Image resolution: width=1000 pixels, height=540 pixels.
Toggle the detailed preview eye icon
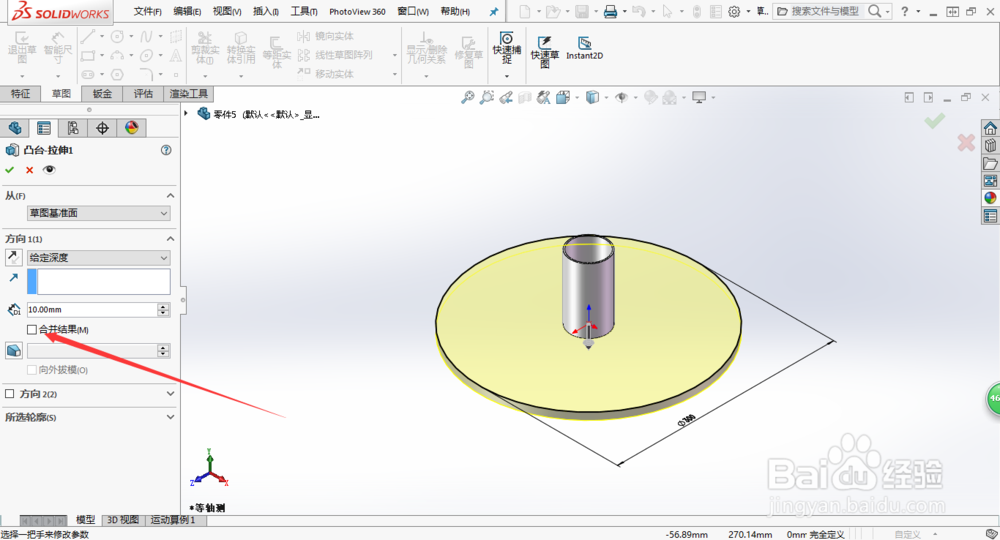click(x=49, y=170)
